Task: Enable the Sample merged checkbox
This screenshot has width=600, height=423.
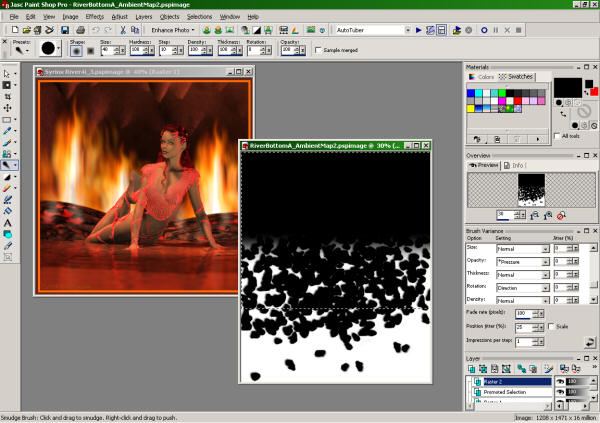Action: click(x=318, y=50)
